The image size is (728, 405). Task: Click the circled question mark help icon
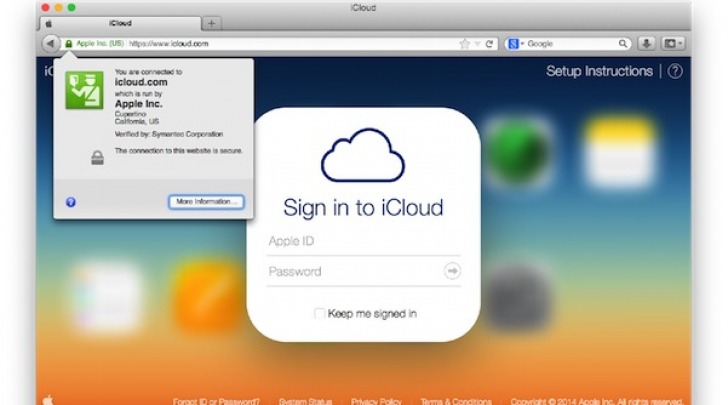point(675,71)
